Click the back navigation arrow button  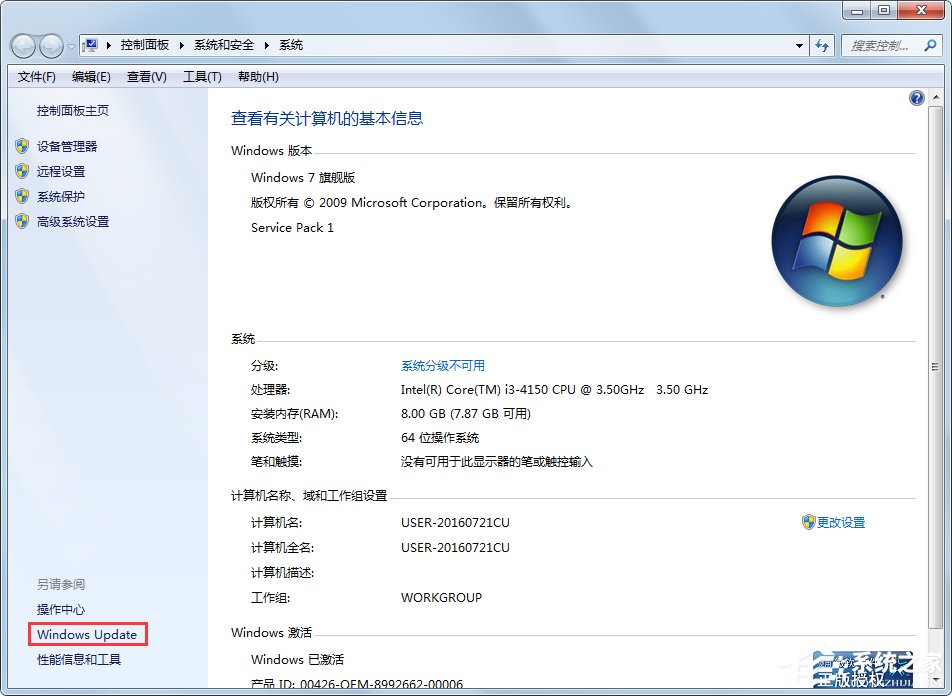(x=22, y=45)
